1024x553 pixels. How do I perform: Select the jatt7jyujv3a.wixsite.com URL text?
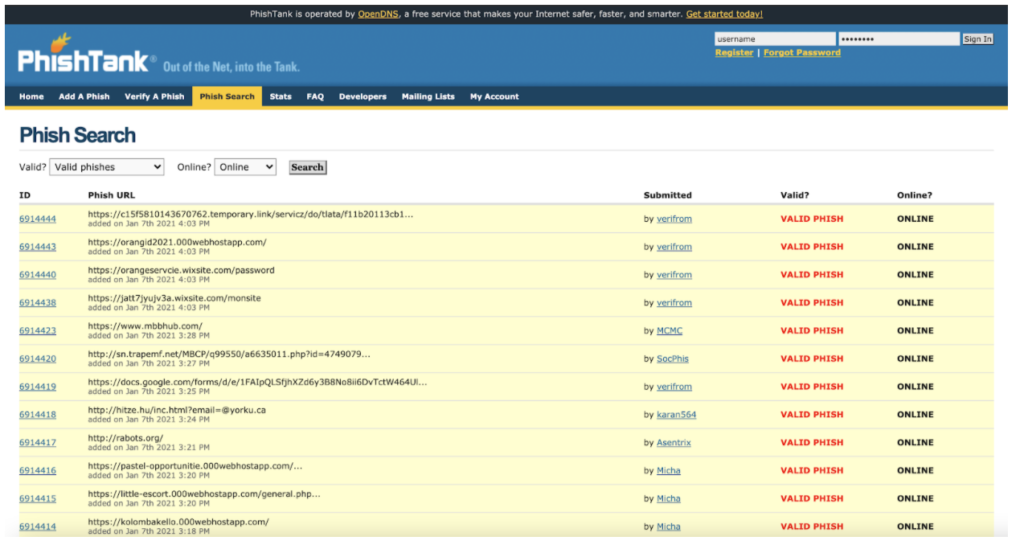pyautogui.click(x=174, y=299)
